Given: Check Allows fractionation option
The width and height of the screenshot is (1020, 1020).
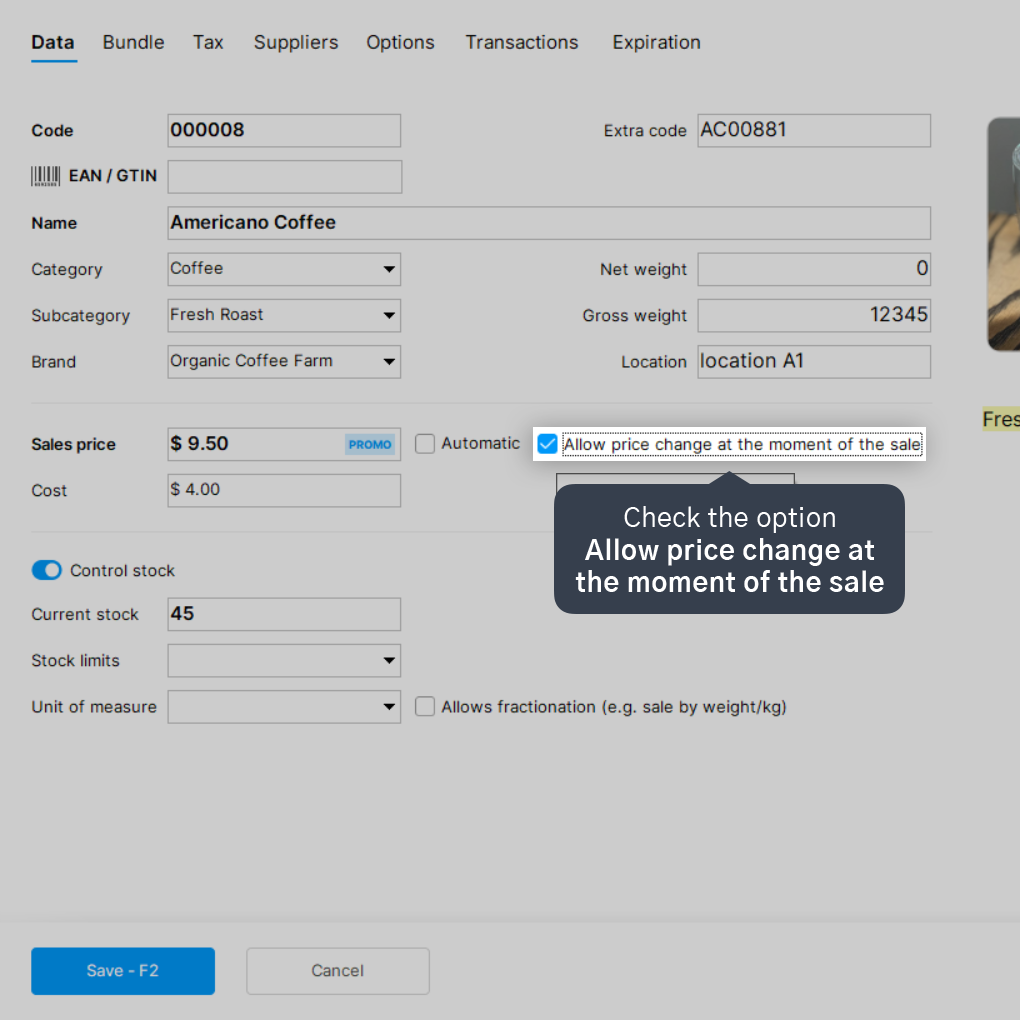Looking at the screenshot, I should coord(425,706).
